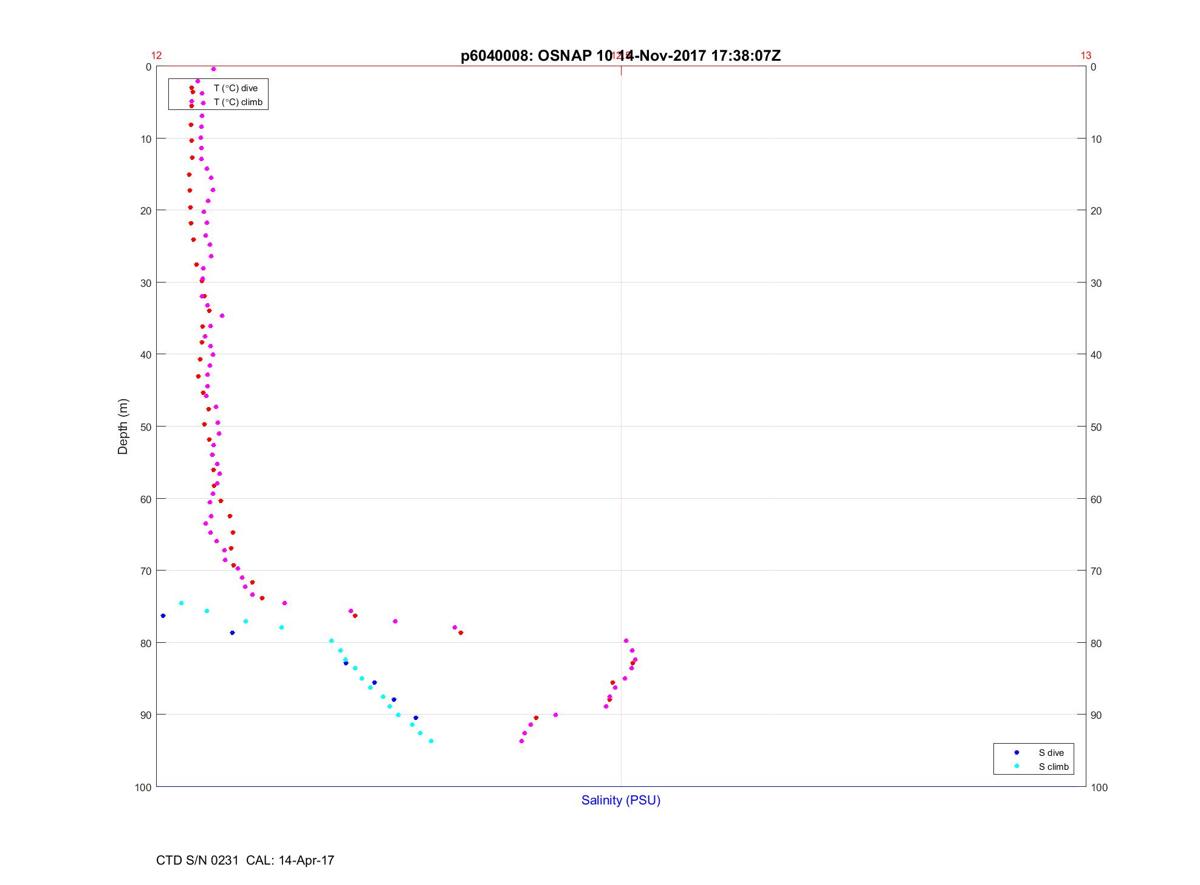1200x885 pixels.
Task: Click the 20 tick on the right depth axis
Action: tap(1097, 211)
